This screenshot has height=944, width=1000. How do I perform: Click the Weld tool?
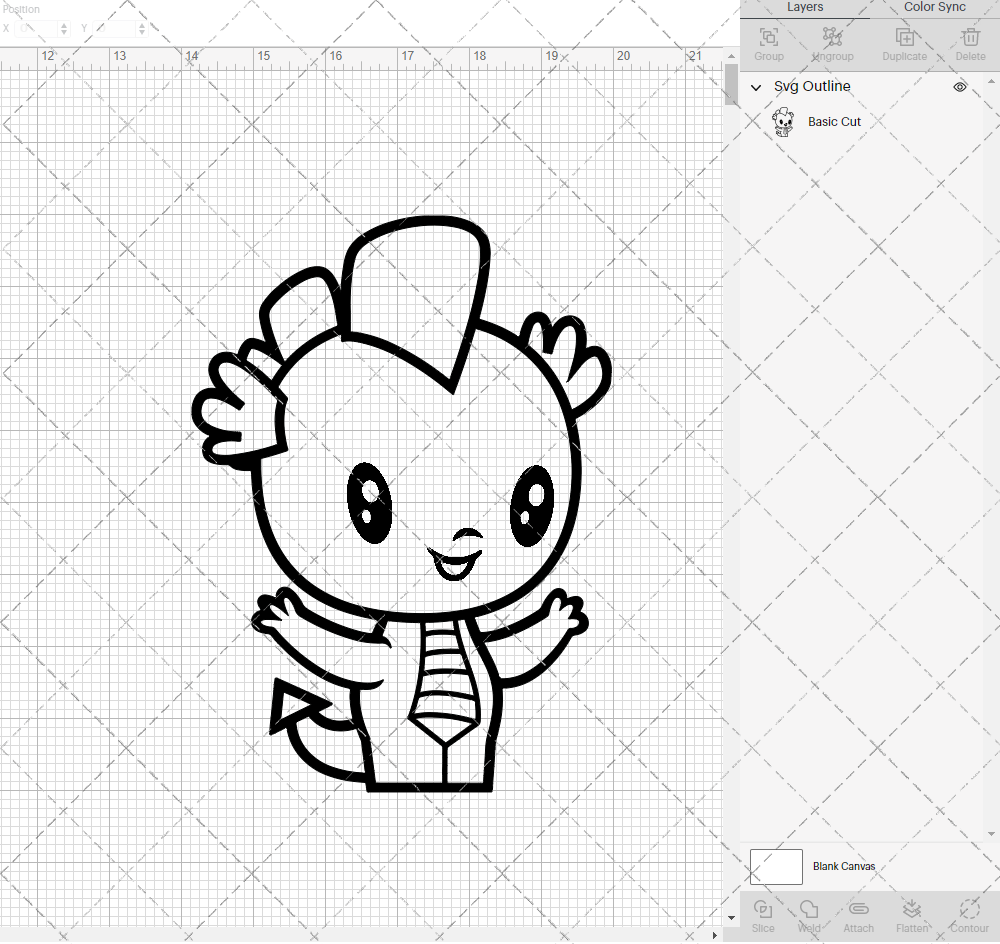coord(808,910)
